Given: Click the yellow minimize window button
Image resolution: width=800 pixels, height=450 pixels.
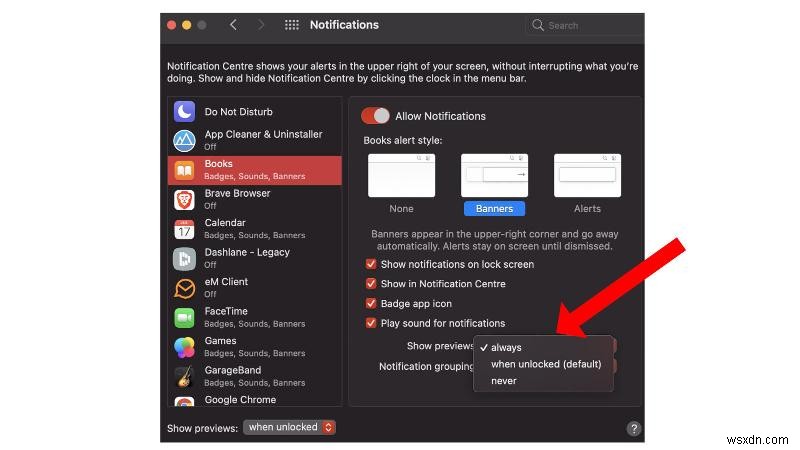Looking at the screenshot, I should pyautogui.click(x=187, y=25).
